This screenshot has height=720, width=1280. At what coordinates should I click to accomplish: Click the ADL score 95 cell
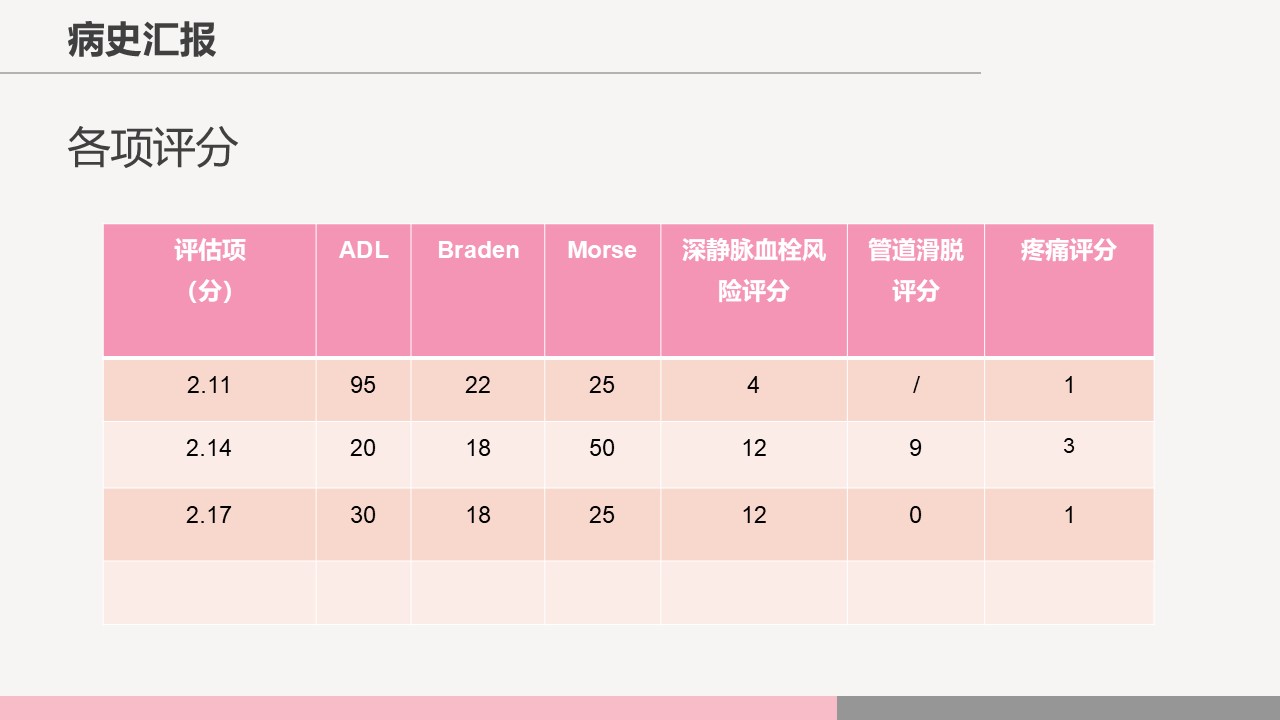pos(363,385)
